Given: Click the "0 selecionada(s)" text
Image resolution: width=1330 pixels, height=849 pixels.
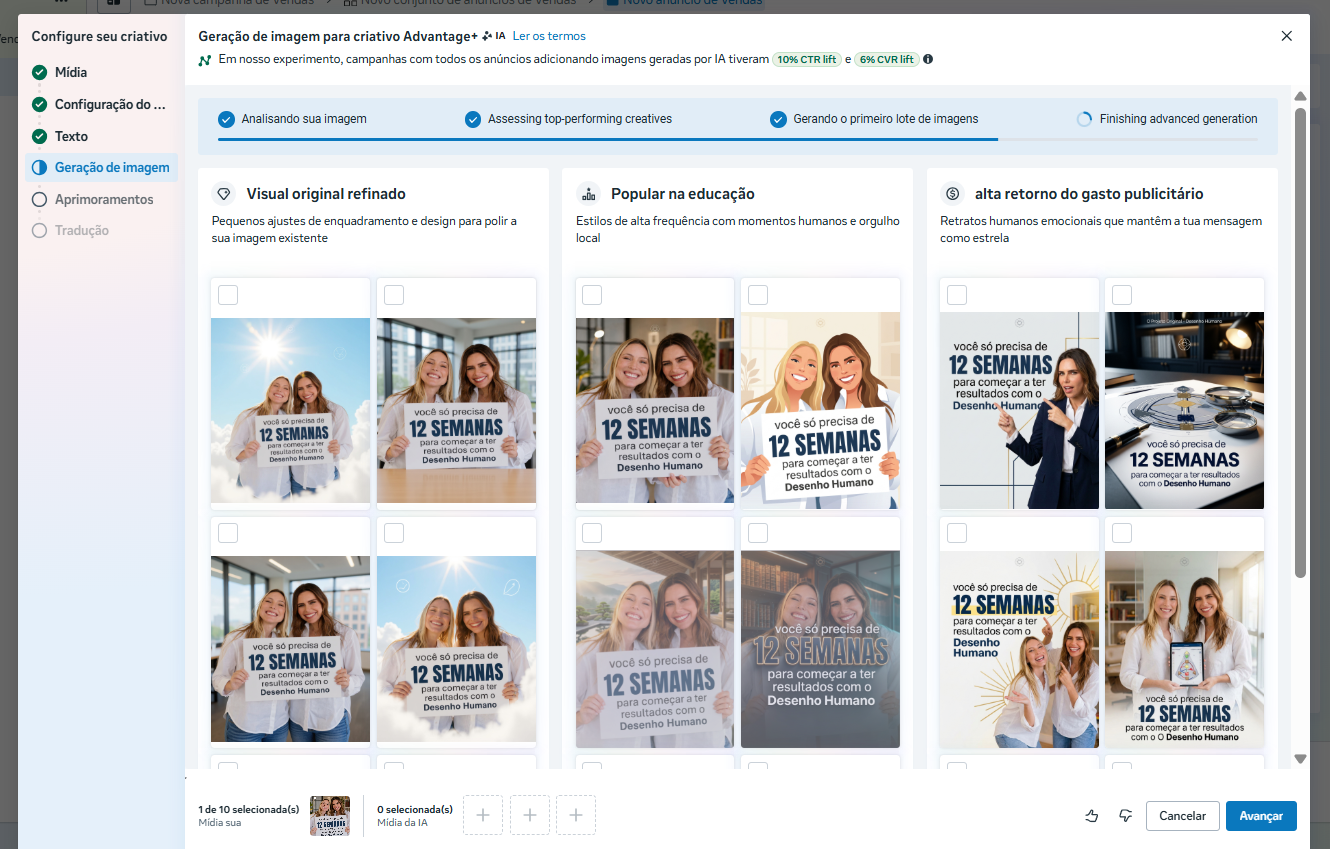Looking at the screenshot, I should tap(415, 809).
